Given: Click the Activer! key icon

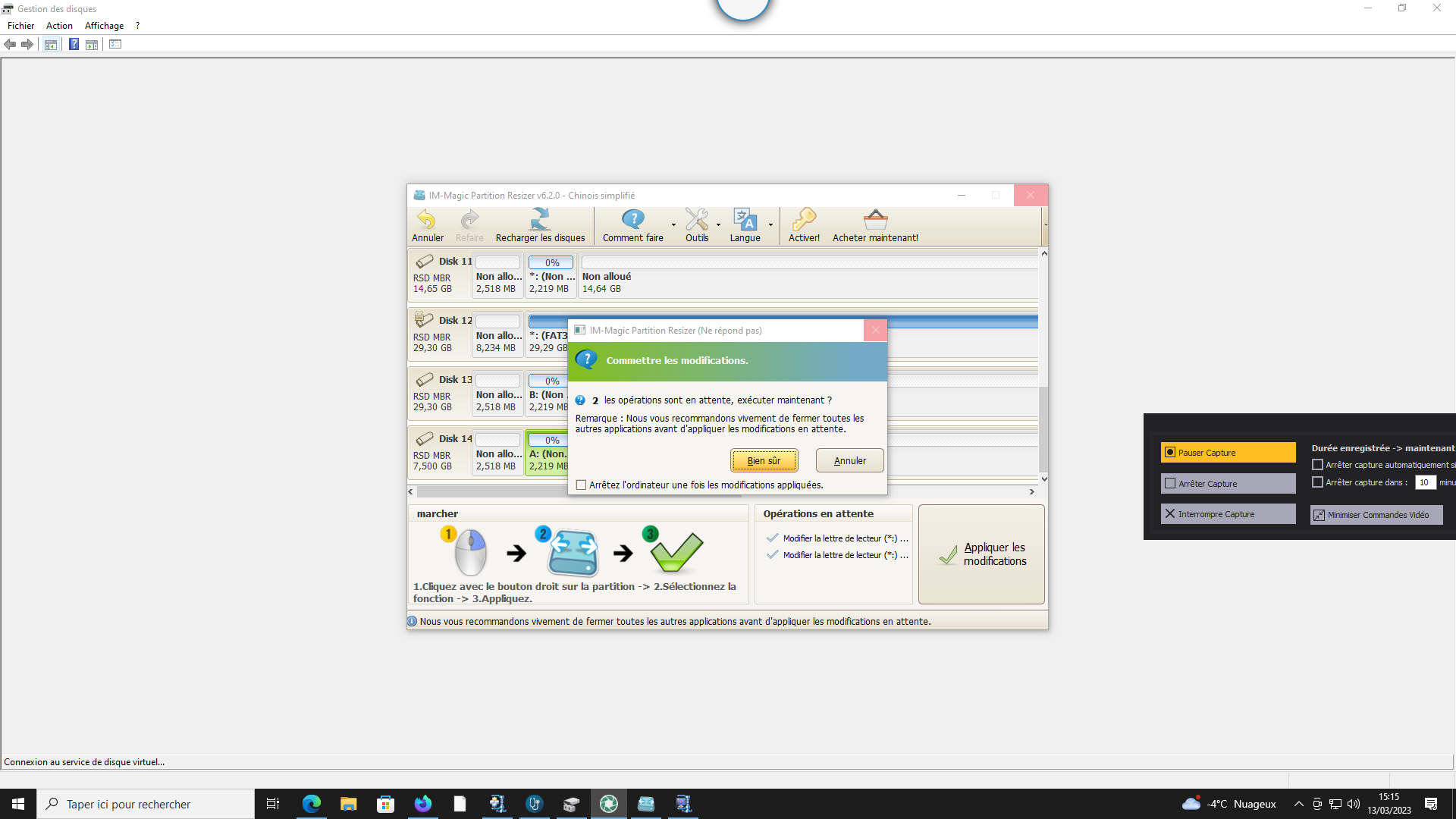Looking at the screenshot, I should 804,220.
